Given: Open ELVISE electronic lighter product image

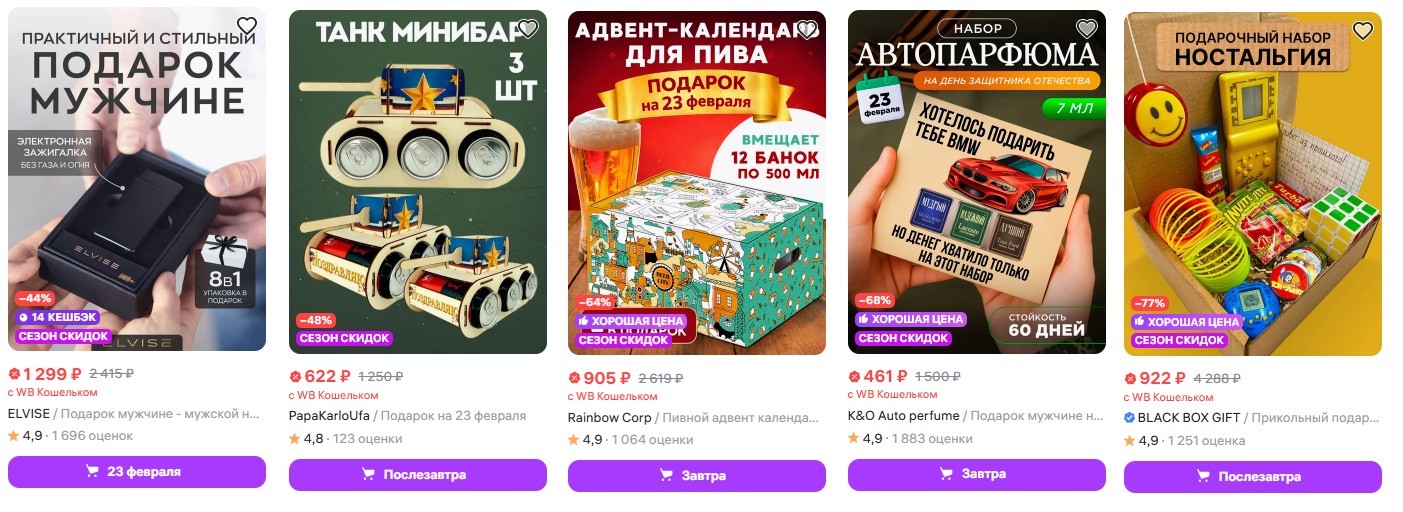Looking at the screenshot, I should point(137,179).
